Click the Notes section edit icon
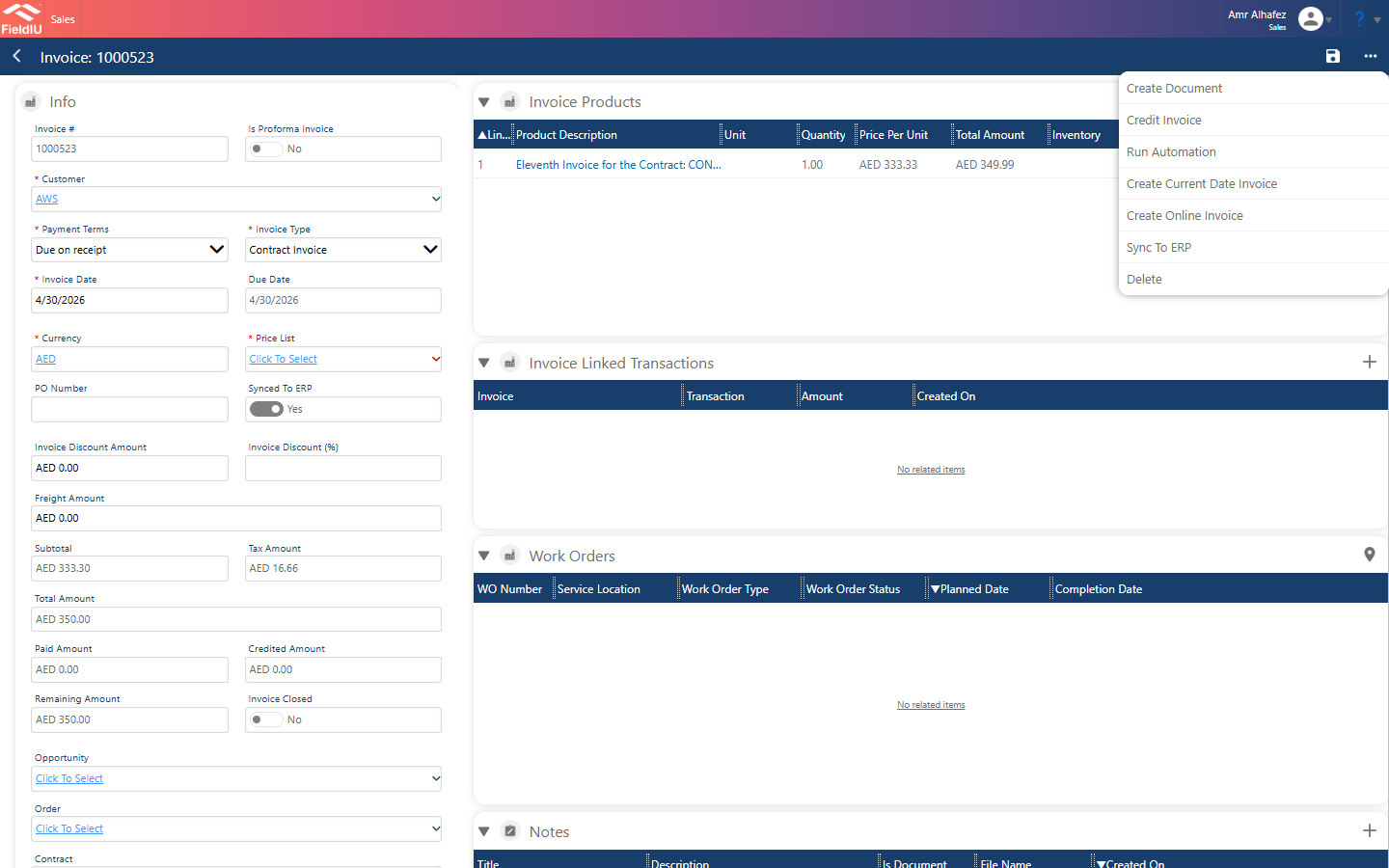Image resolution: width=1389 pixels, height=868 pixels. coord(510,831)
